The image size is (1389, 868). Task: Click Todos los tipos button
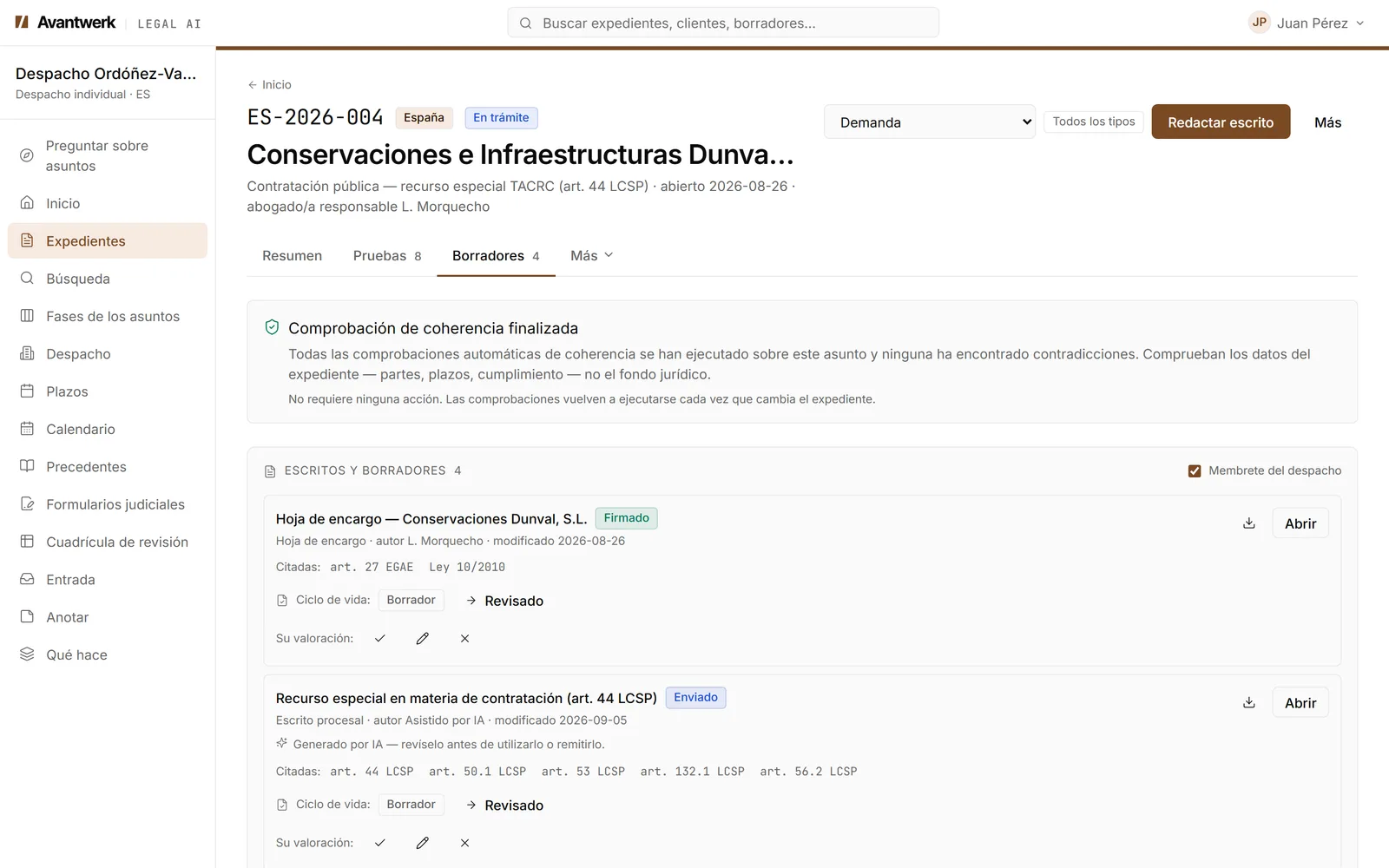pos(1094,122)
